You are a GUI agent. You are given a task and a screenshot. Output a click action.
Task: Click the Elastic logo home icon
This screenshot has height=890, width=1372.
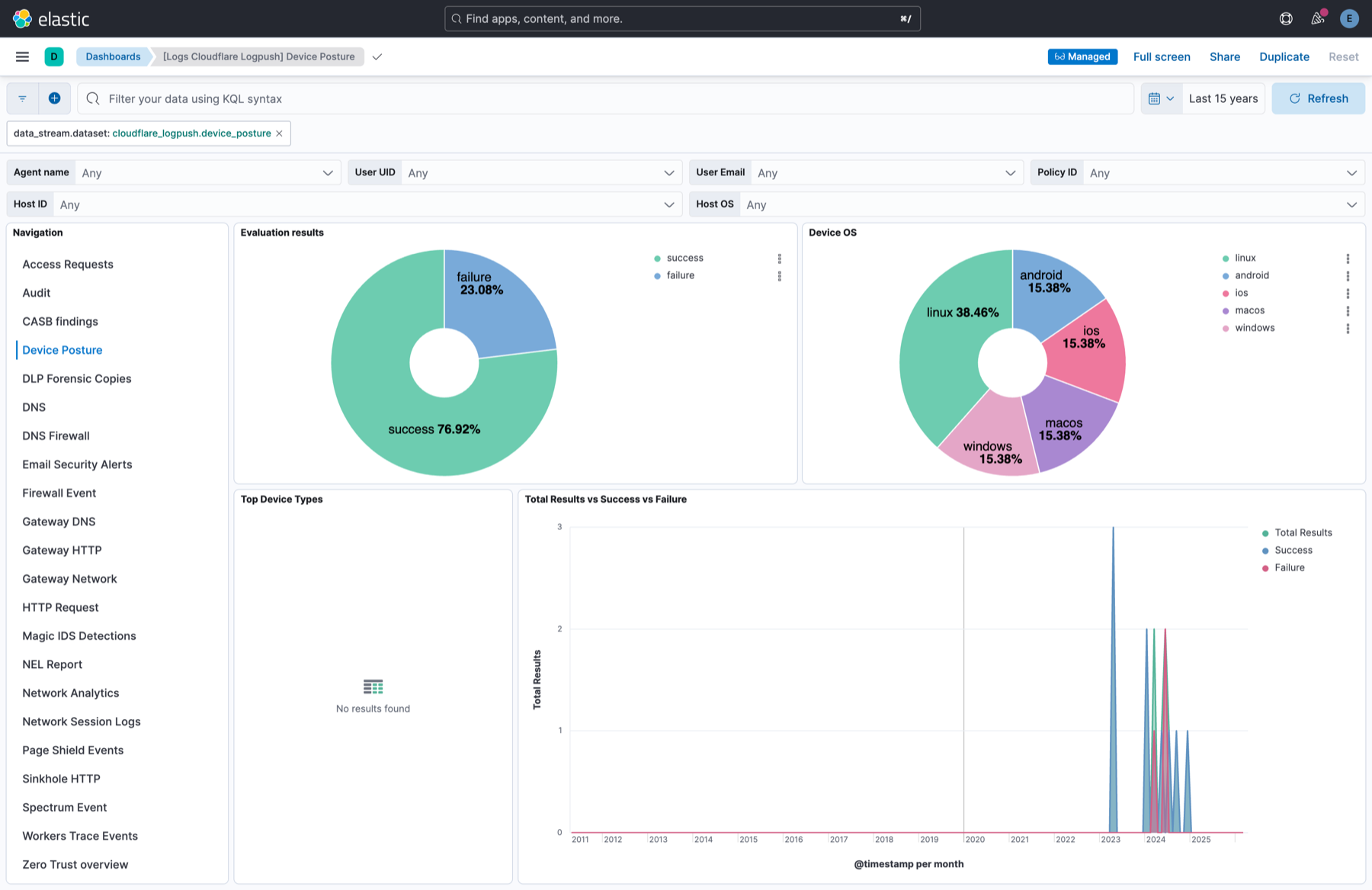pos(22,18)
